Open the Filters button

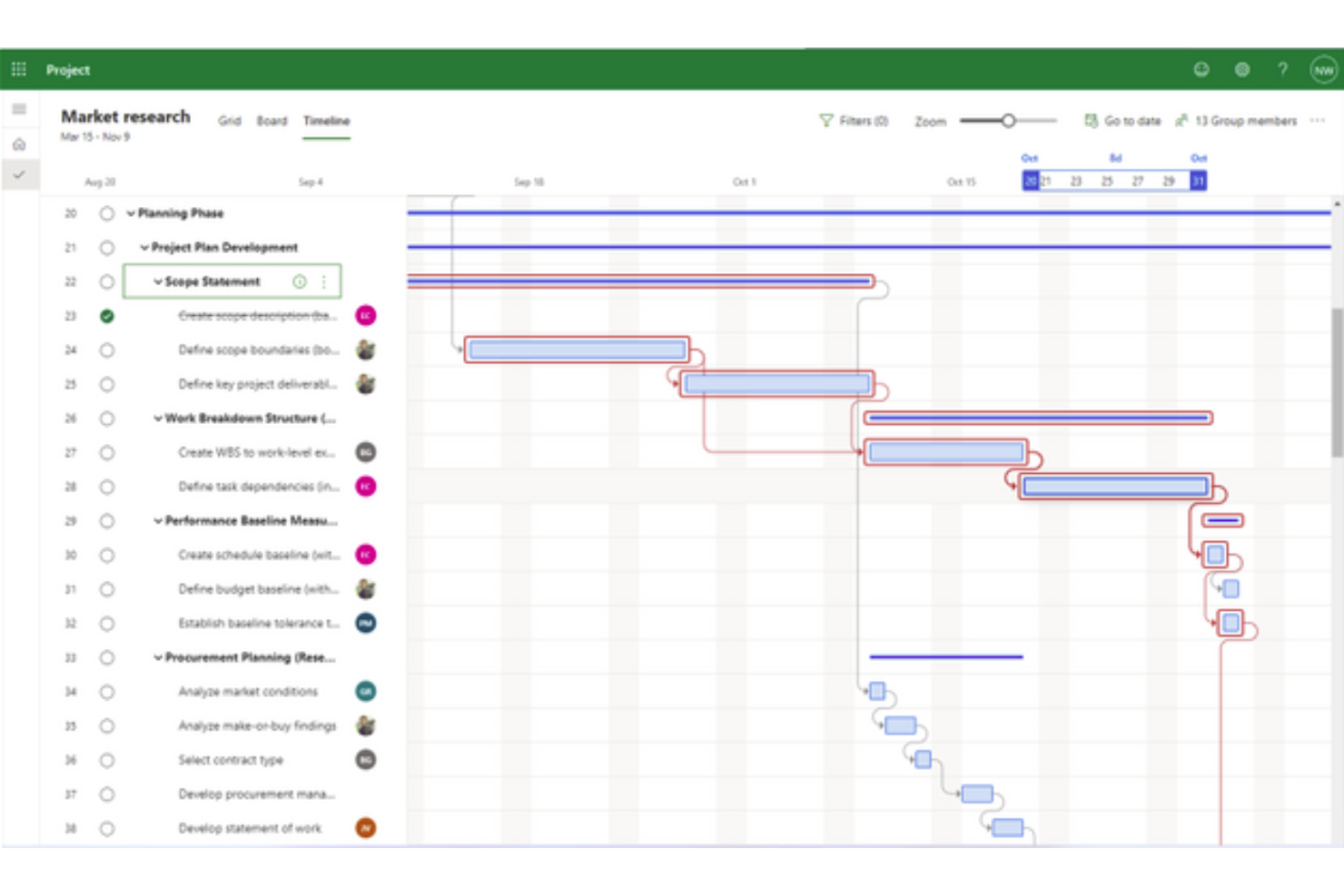[x=854, y=121]
